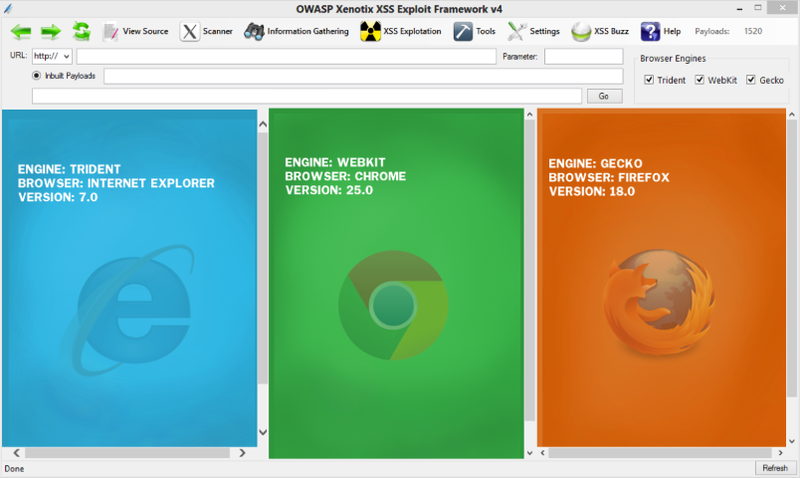800x478 pixels.
Task: Click the Firefox logo thumbnail
Action: tap(659, 302)
